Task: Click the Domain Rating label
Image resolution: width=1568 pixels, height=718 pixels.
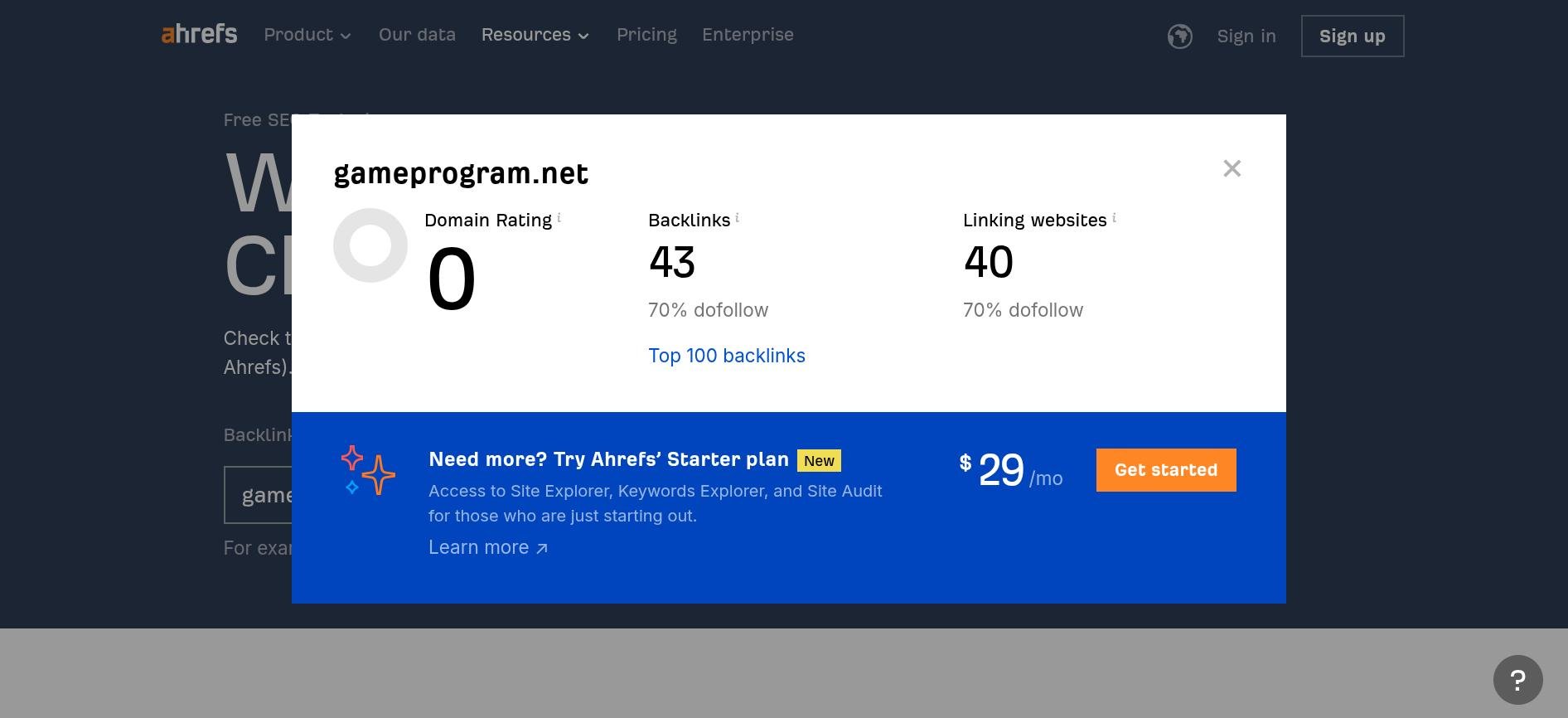Action: click(x=488, y=221)
